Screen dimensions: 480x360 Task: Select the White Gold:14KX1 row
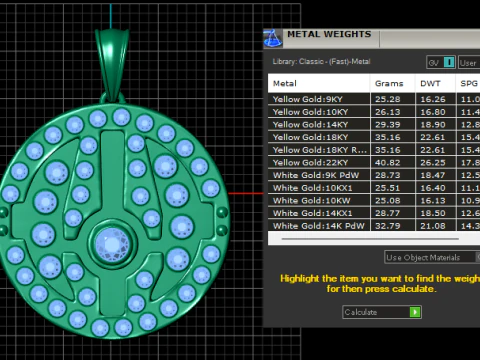click(374, 213)
